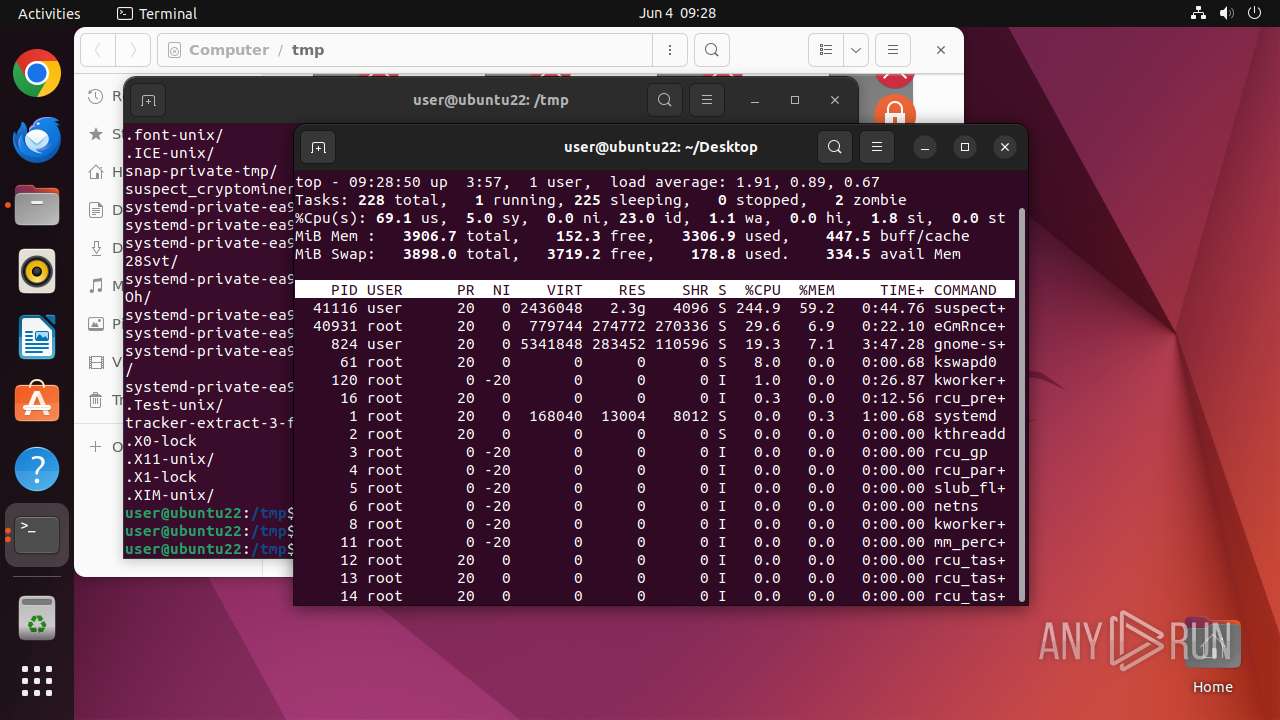1280x720 pixels.
Task: Close the Files window
Action: [941, 50]
